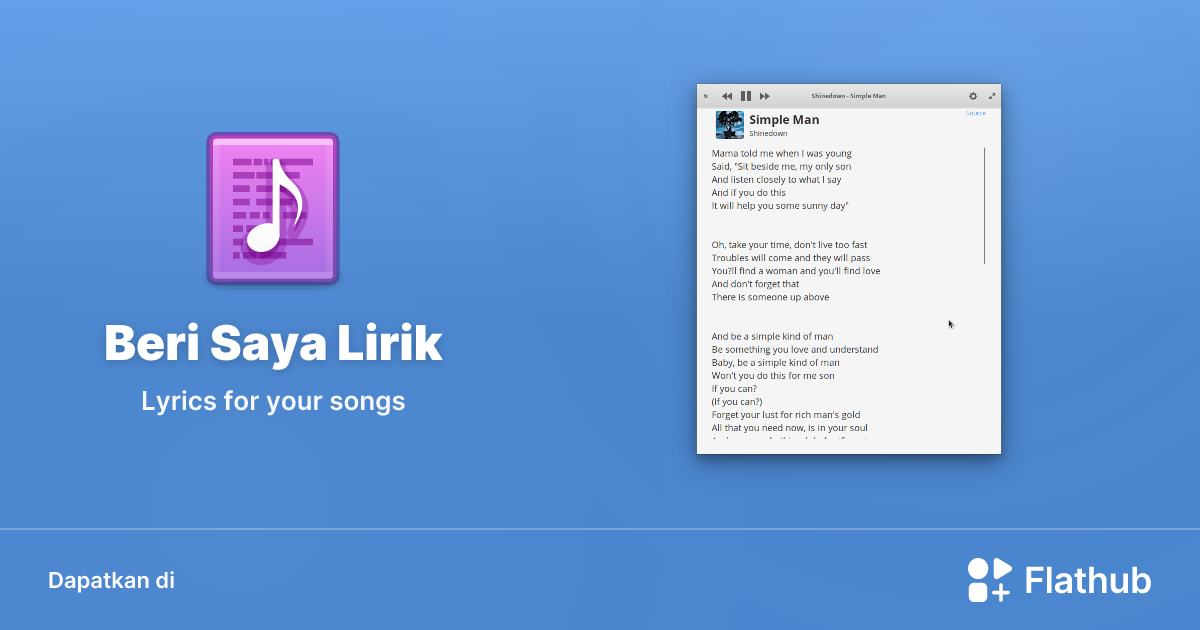Select the Beri Saya Lirik app icon
Screen dimensions: 1200x630
(x=272, y=207)
